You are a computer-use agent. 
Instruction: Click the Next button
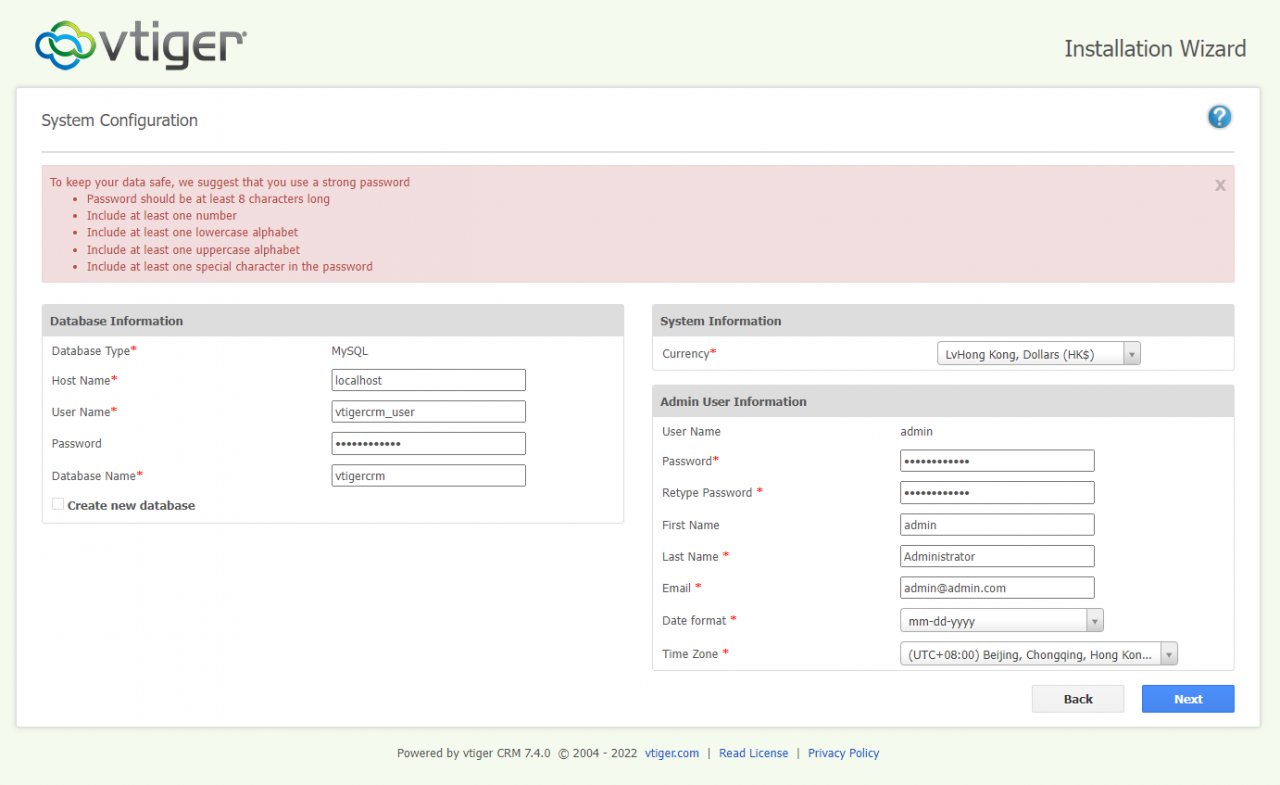click(1188, 699)
